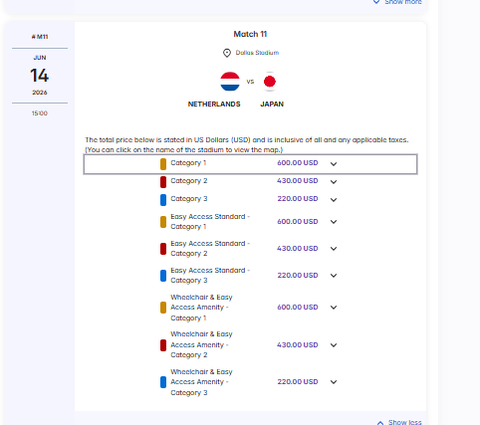Click the Japan flag icon
The width and height of the screenshot is (480, 425).
click(270, 81)
